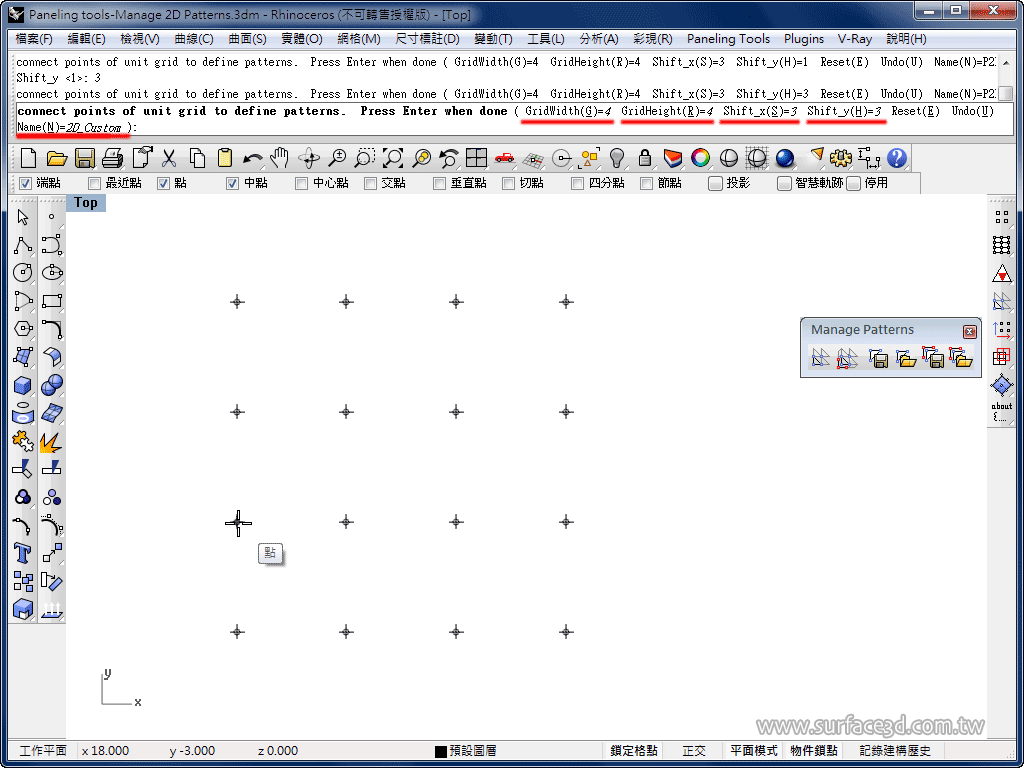Select the Zoom Extents icon
This screenshot has width=1024, height=768.
coord(392,158)
